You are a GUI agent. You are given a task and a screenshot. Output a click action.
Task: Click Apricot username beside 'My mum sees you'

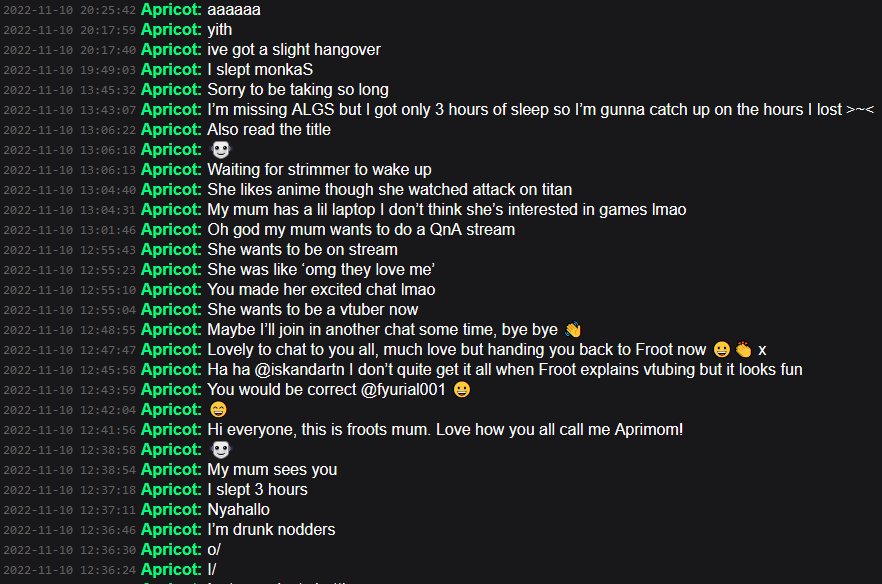click(171, 470)
